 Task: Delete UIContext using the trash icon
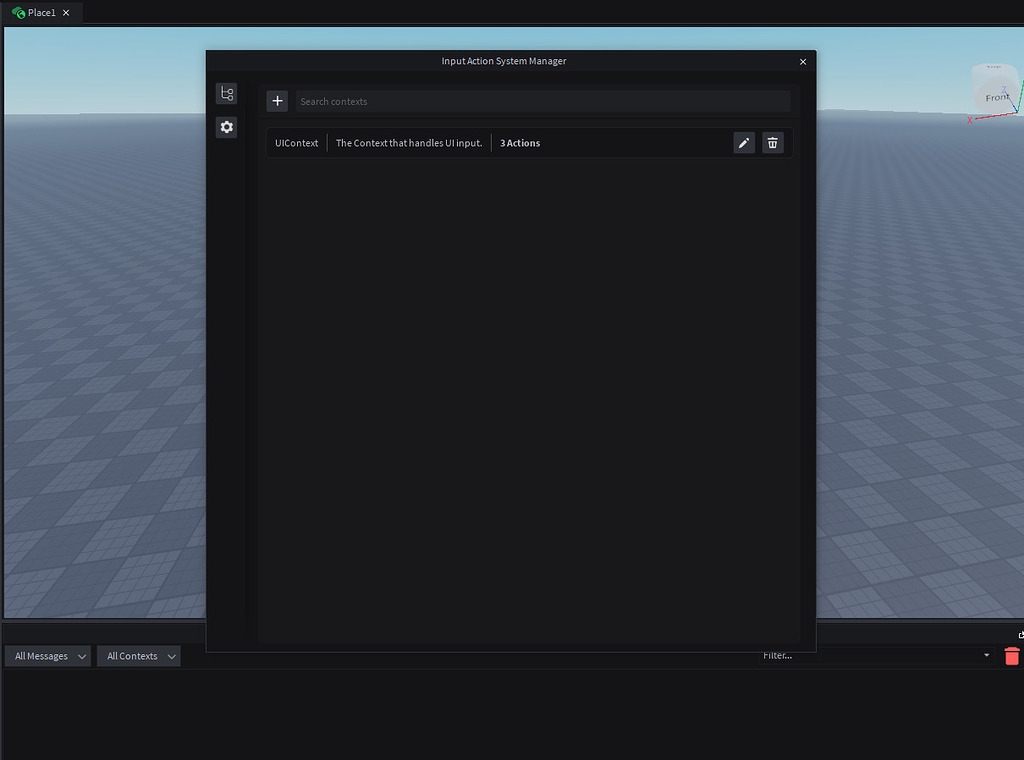pos(772,142)
